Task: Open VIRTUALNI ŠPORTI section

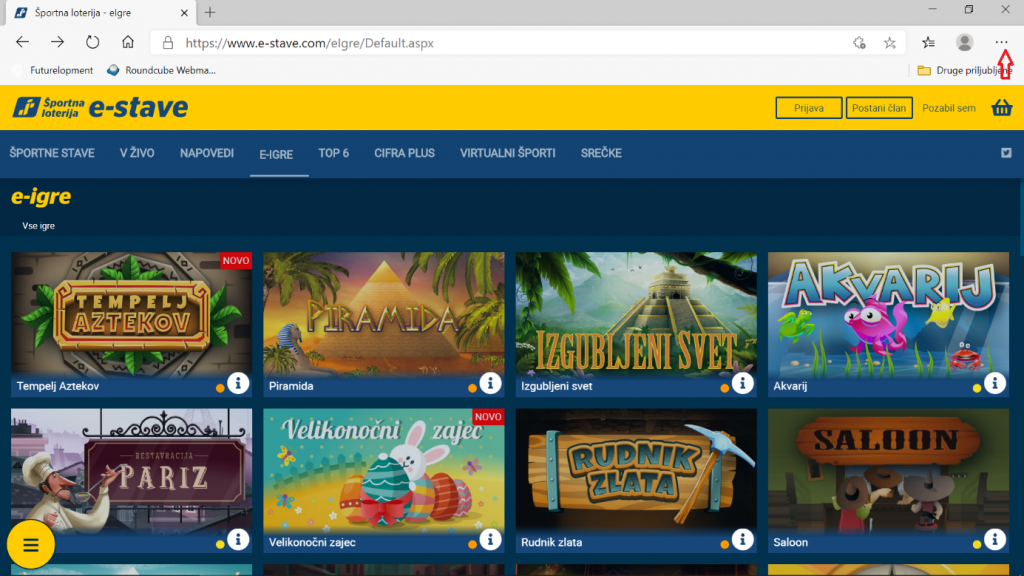Action: (507, 153)
